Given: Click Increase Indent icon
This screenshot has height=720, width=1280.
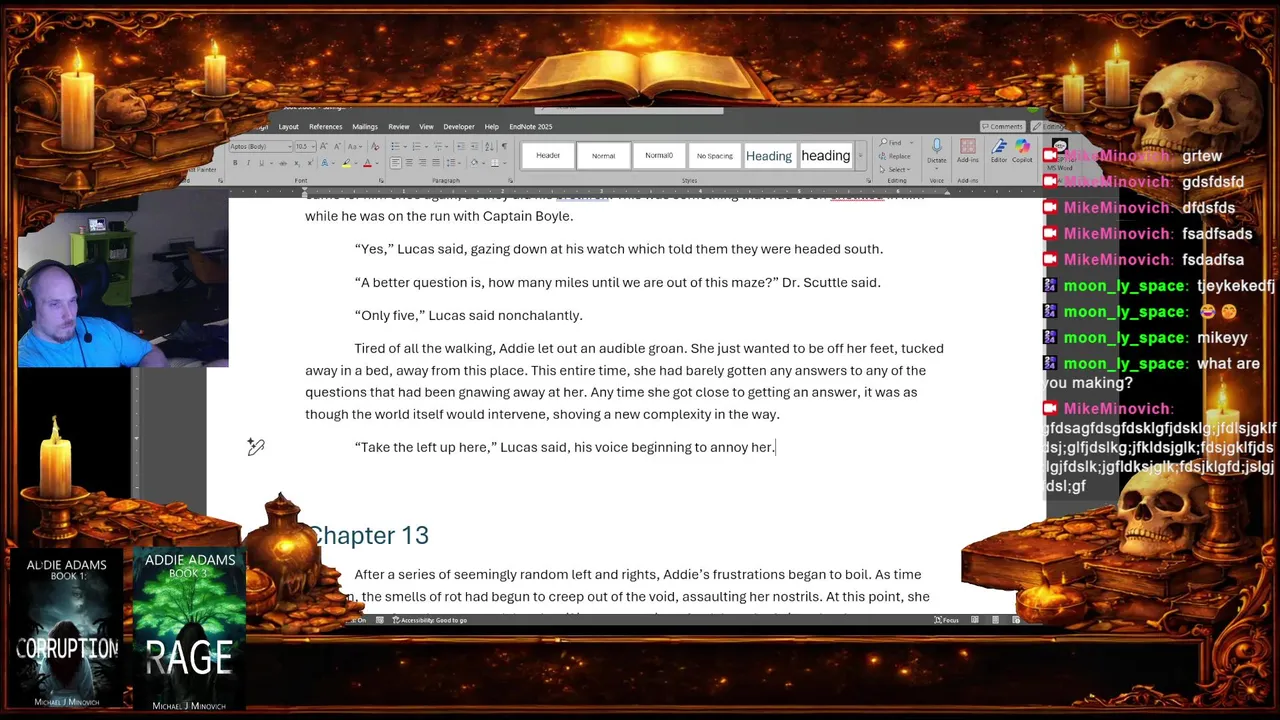Looking at the screenshot, I should tap(474, 146).
